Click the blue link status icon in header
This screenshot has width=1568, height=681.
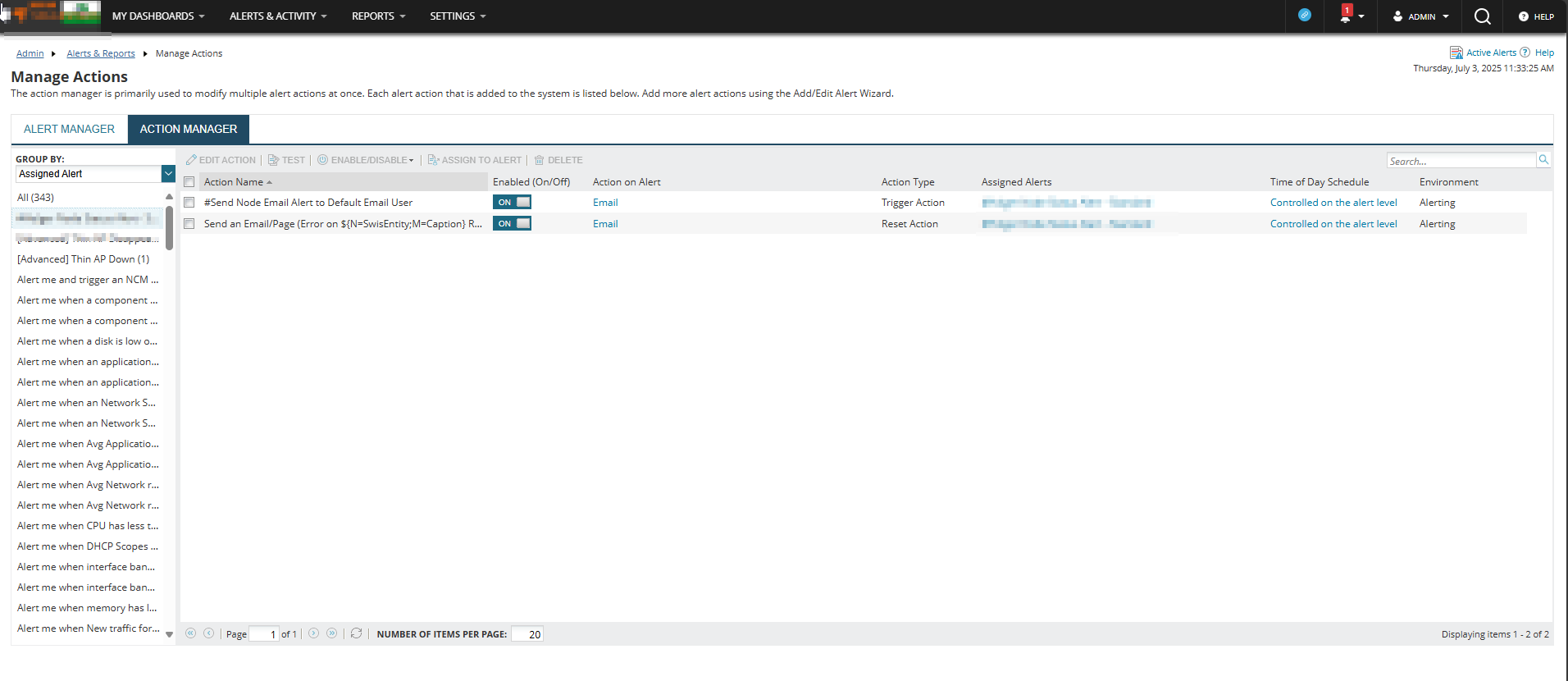[1305, 16]
